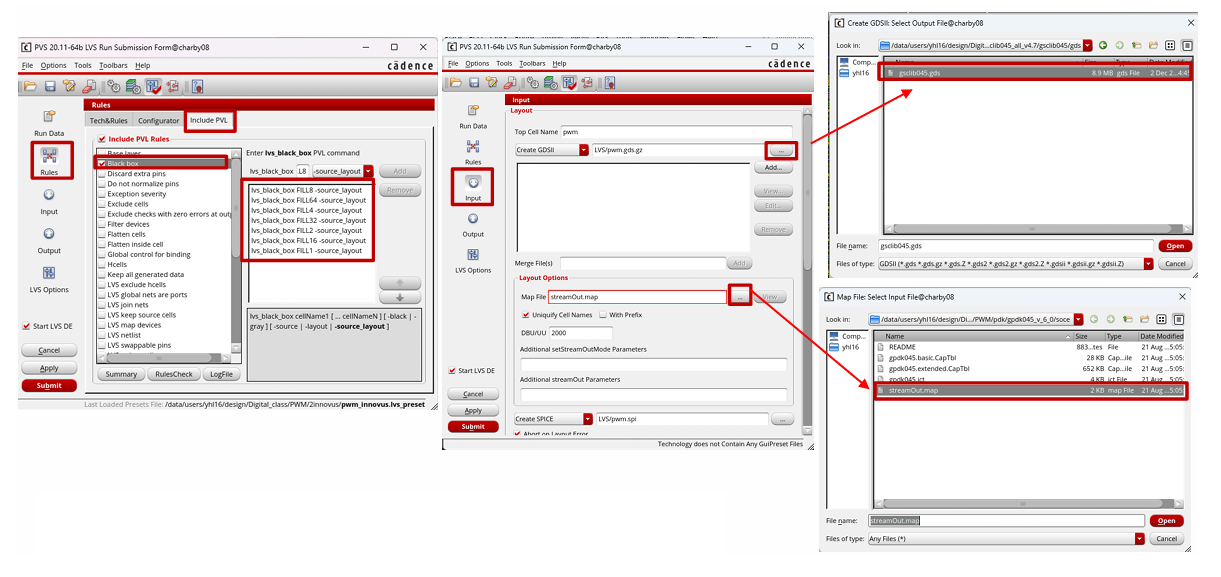The width and height of the screenshot is (1221, 577).
Task: Check Flatten cells rule
Action: [101, 234]
